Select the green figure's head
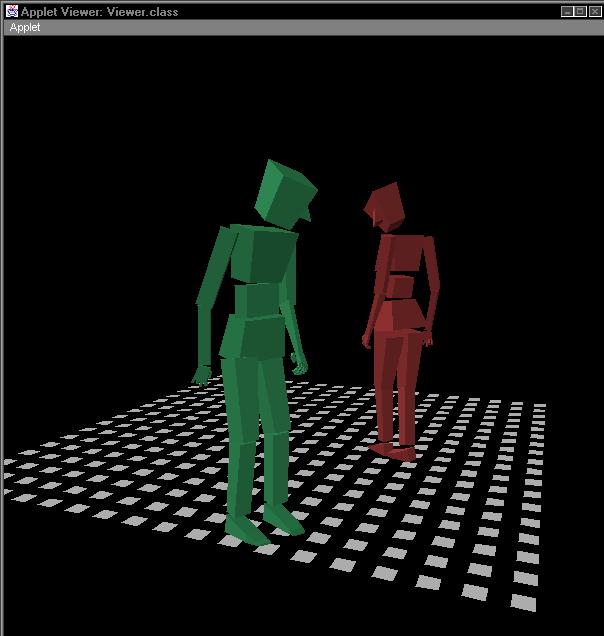This screenshot has height=636, width=604. click(284, 193)
